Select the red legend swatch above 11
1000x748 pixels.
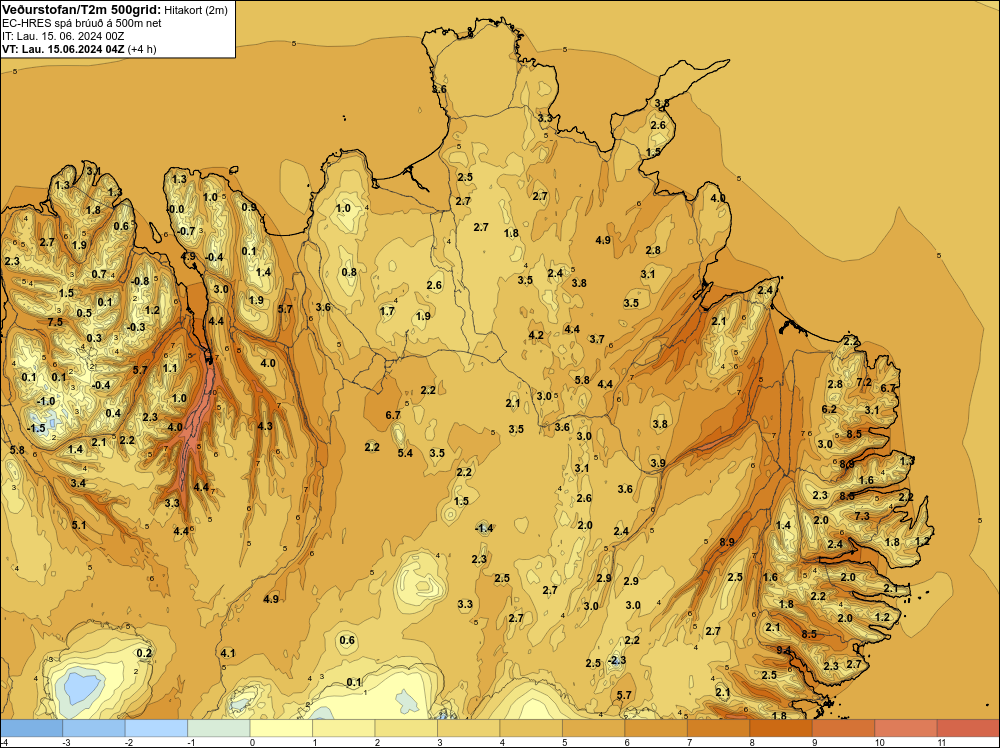click(968, 728)
